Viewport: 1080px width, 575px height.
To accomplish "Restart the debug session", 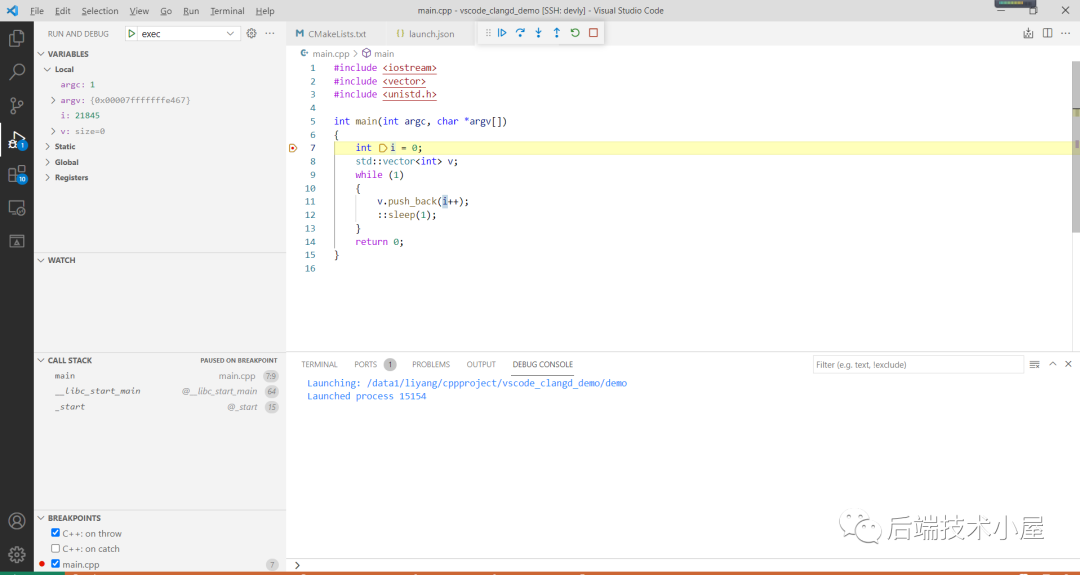I will coord(575,32).
